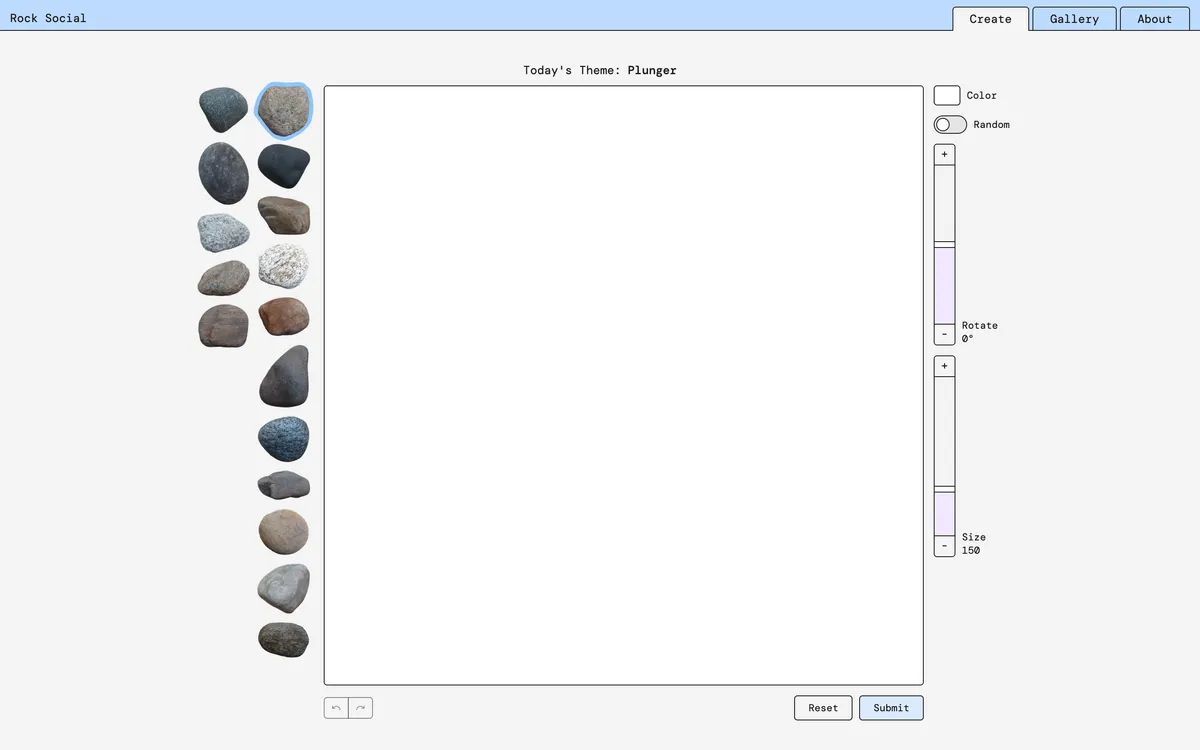Select the highlighted tan granite rock
The width and height of the screenshot is (1200, 750).
(284, 110)
